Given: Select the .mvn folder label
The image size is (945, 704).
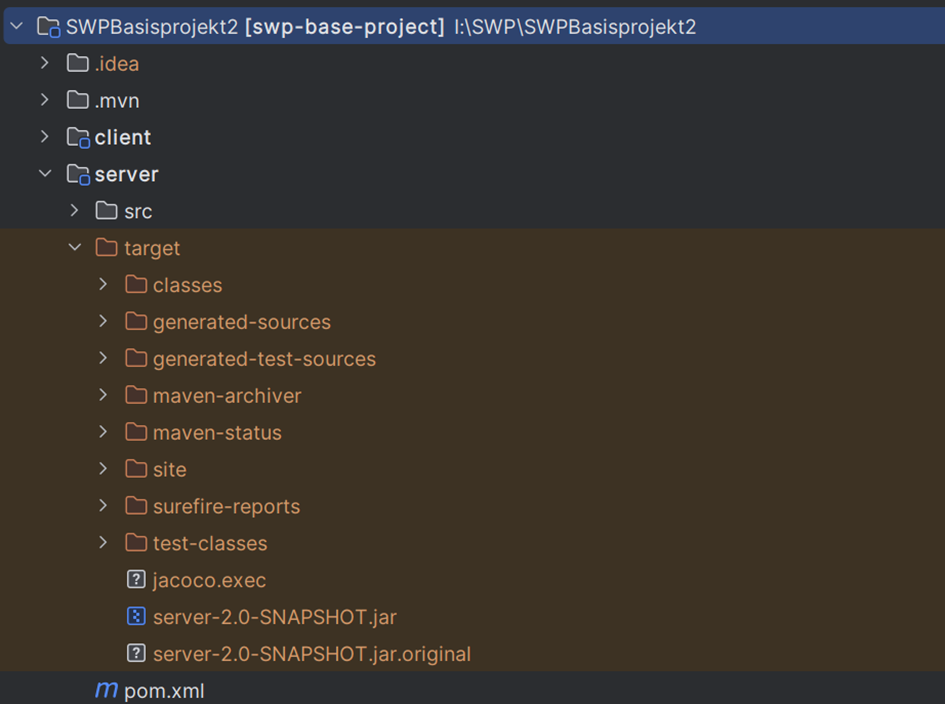Looking at the screenshot, I should coord(116,101).
